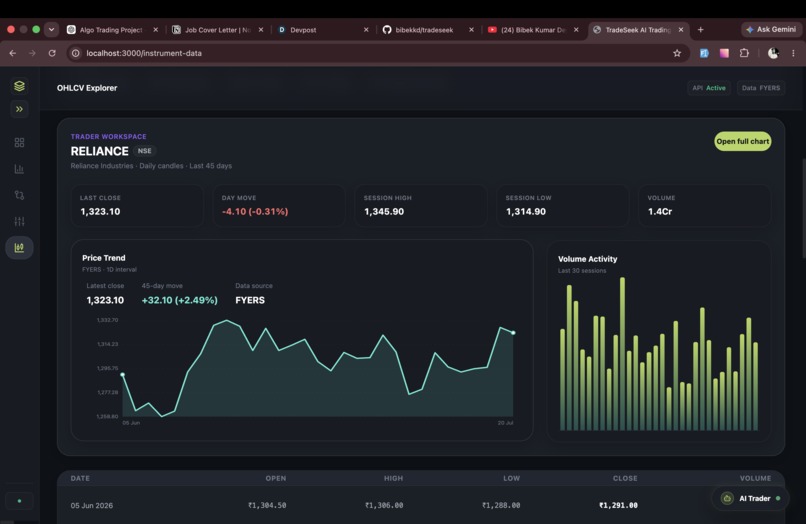Click the Open full chart button

point(743,141)
